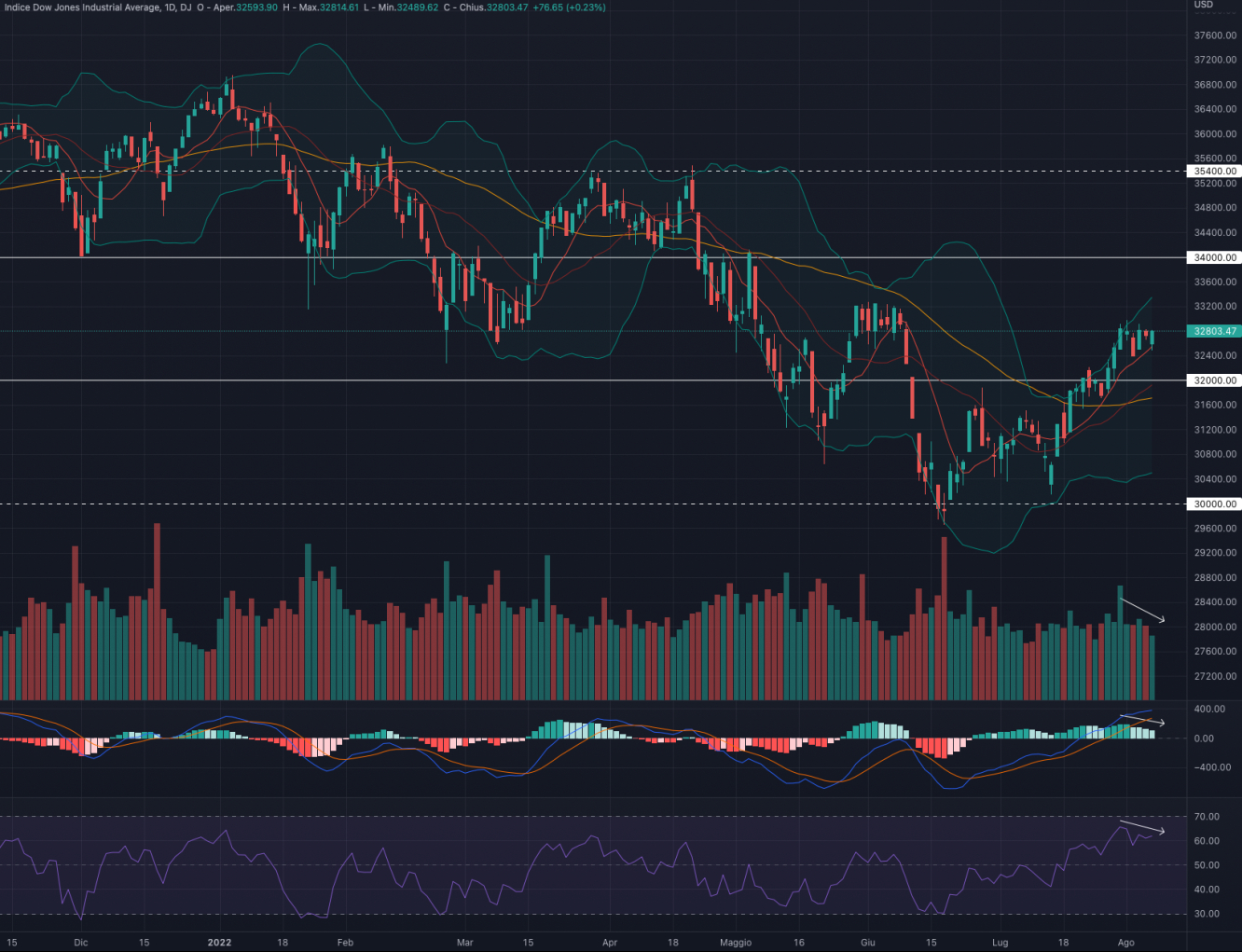Click the 27200.00 price axis label
Viewport: 1242px width, 952px height.
(1215, 677)
